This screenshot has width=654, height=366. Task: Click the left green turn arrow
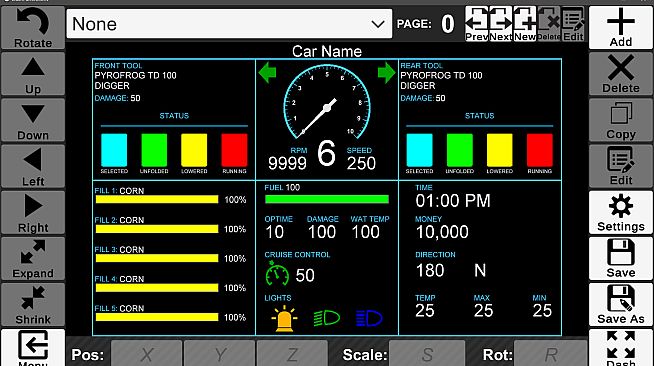coord(267,73)
